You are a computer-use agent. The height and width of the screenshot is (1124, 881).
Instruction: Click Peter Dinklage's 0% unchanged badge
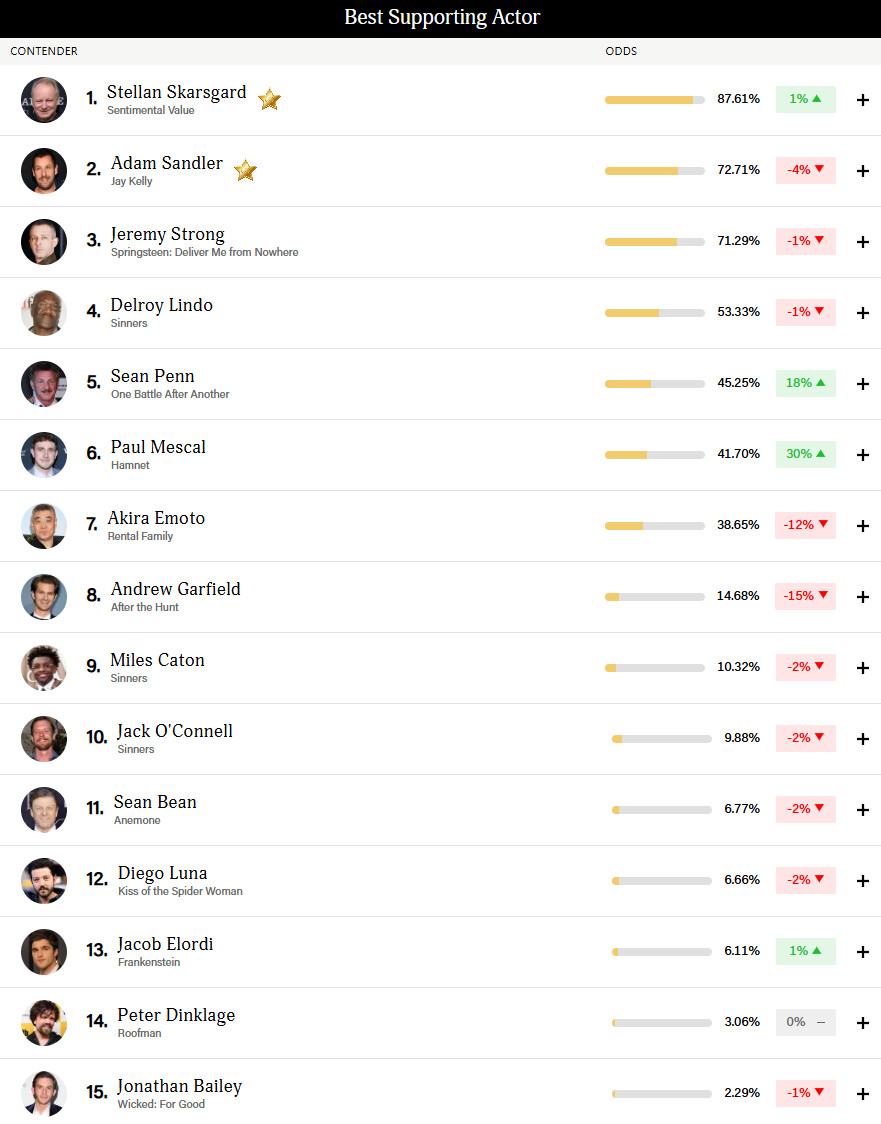coord(805,1022)
